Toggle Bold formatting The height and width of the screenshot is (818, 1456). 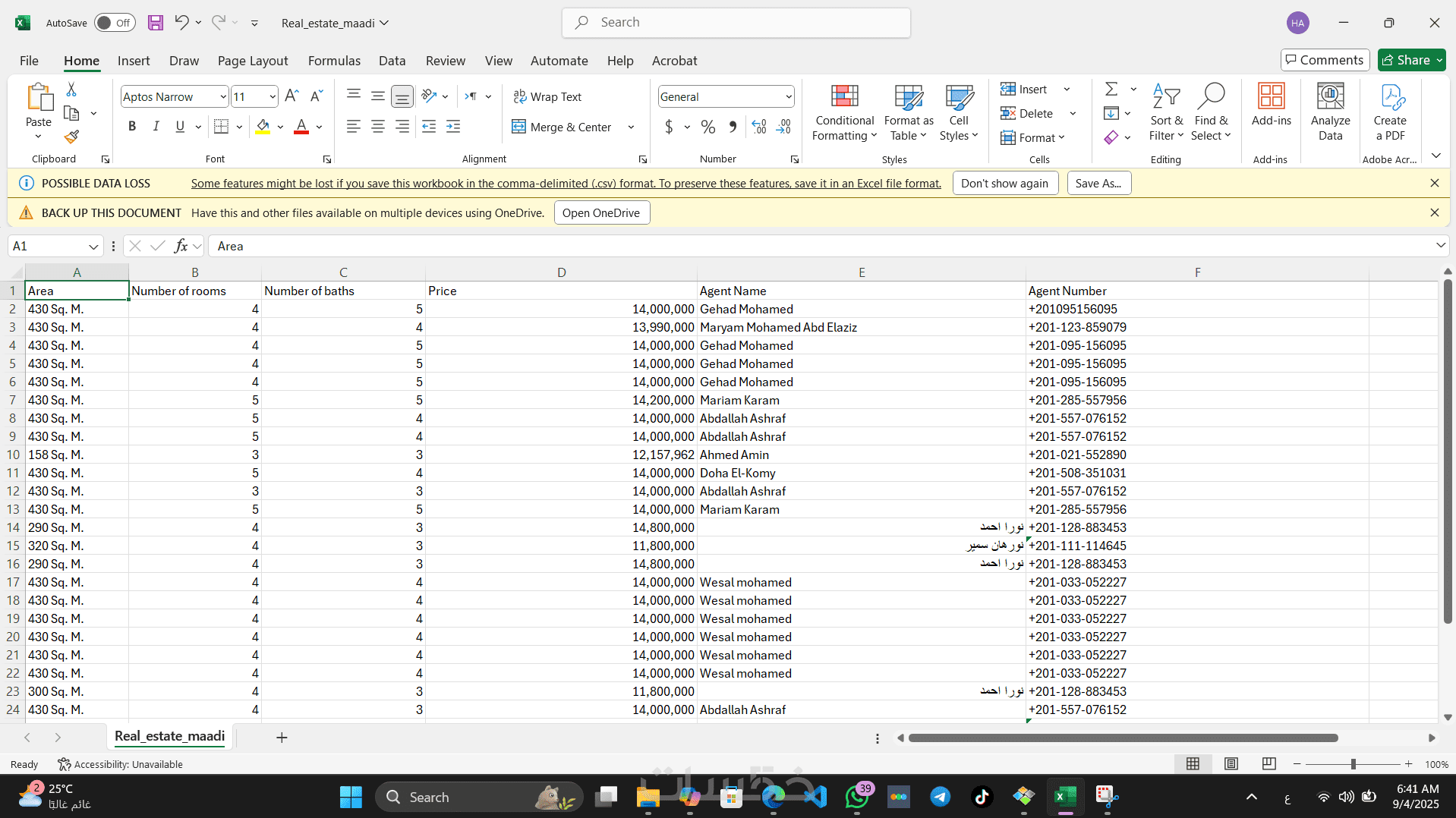point(132,127)
